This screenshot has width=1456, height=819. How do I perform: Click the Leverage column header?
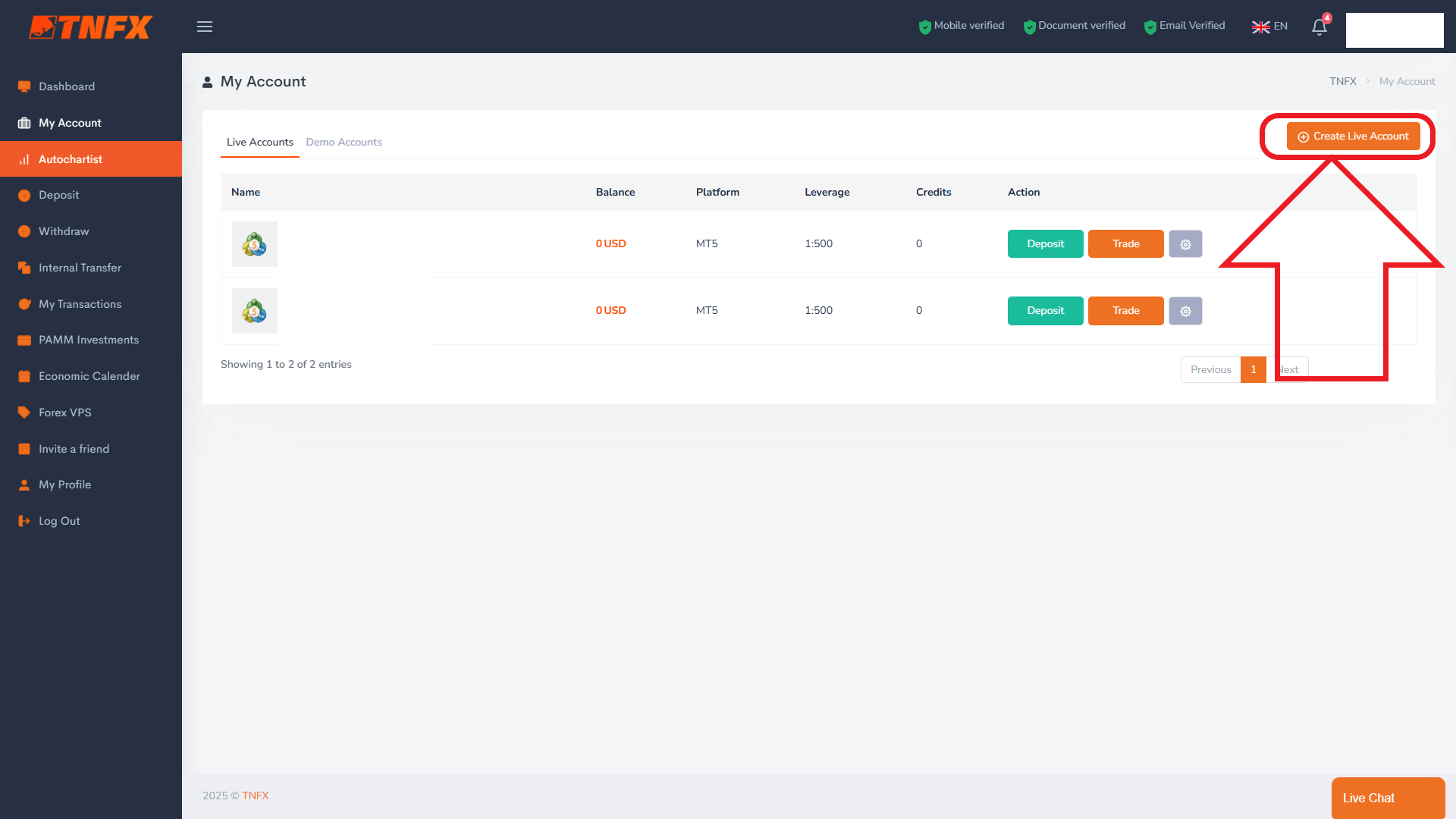(827, 193)
